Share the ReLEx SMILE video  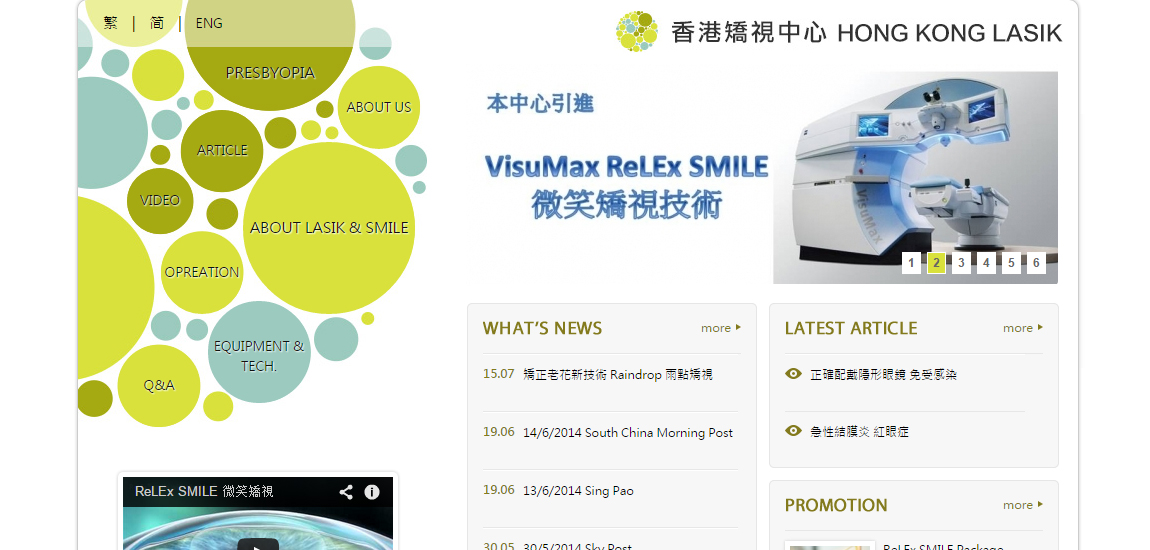(x=346, y=492)
